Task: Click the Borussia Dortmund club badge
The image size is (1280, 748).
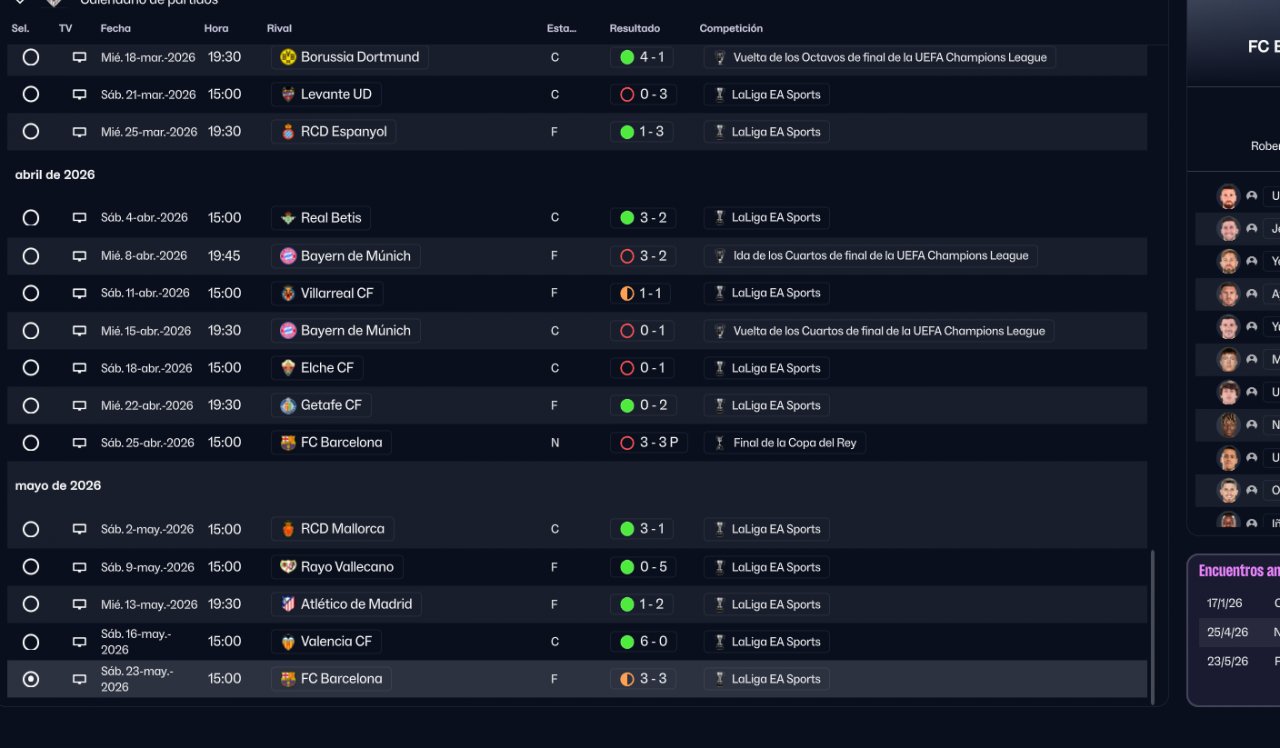Action: 288,57
